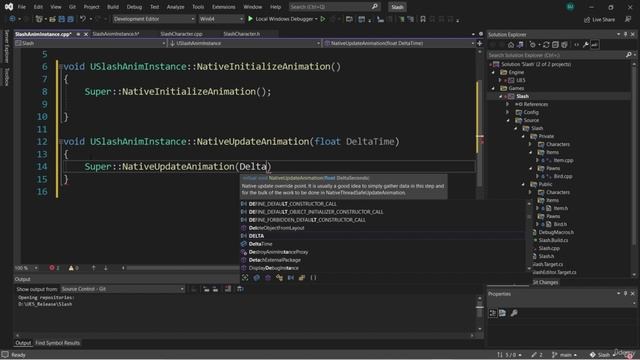
Task: Click the editor zoom level dropdown
Action: tap(27, 268)
